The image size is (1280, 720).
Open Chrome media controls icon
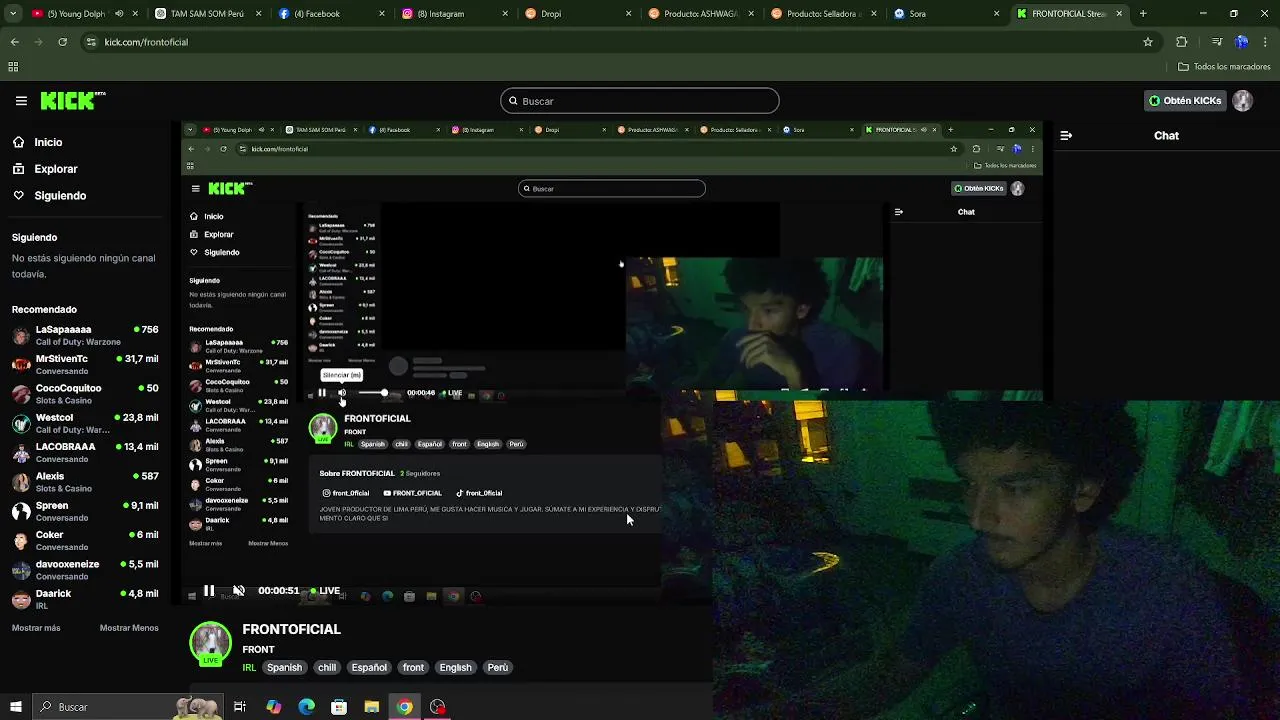(1217, 42)
